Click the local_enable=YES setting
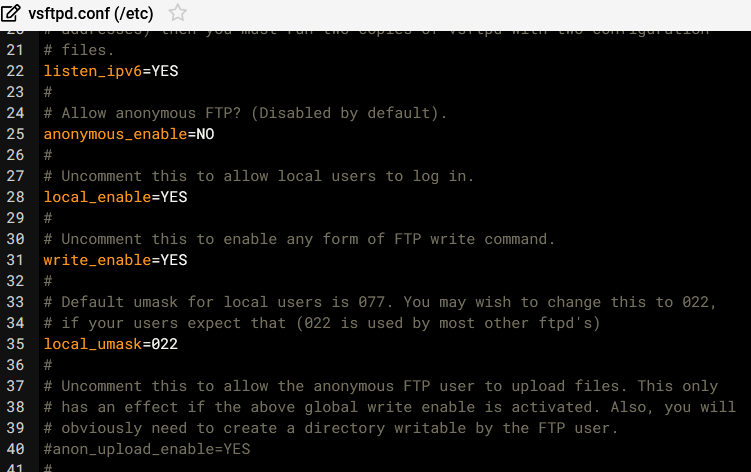The width and height of the screenshot is (751, 472). (x=115, y=197)
